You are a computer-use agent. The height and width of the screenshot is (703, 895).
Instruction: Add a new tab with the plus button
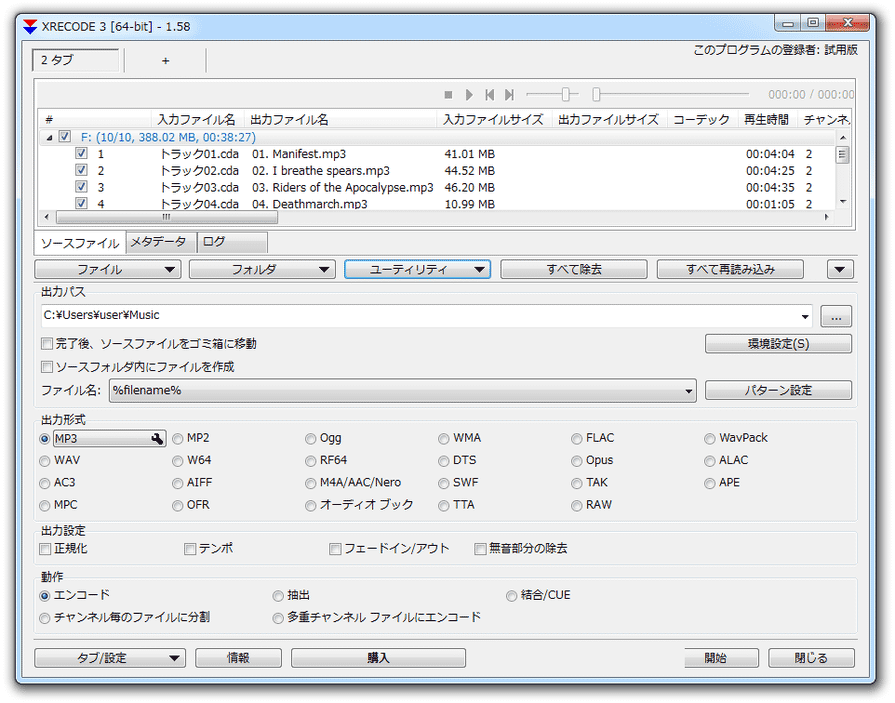[x=166, y=60]
